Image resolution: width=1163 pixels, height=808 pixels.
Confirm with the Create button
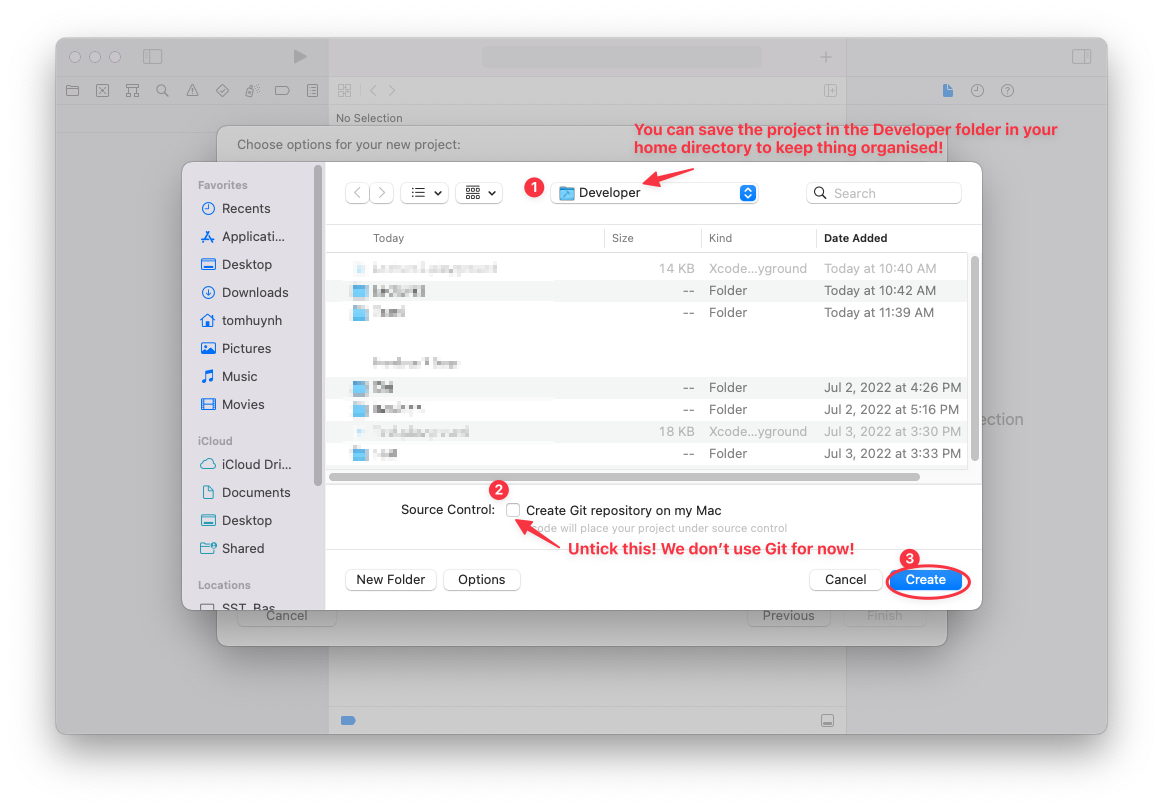coord(924,579)
